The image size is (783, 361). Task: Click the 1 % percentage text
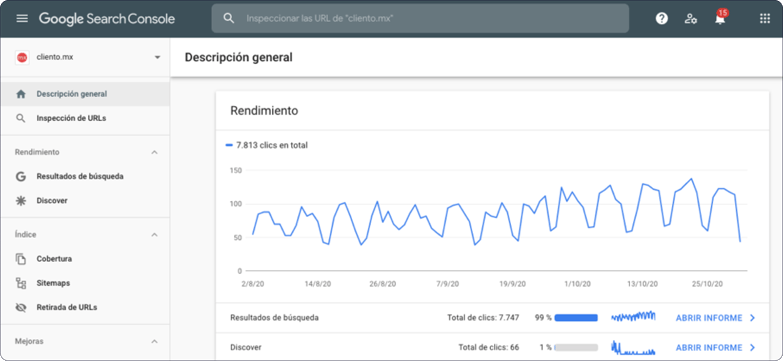(x=545, y=348)
